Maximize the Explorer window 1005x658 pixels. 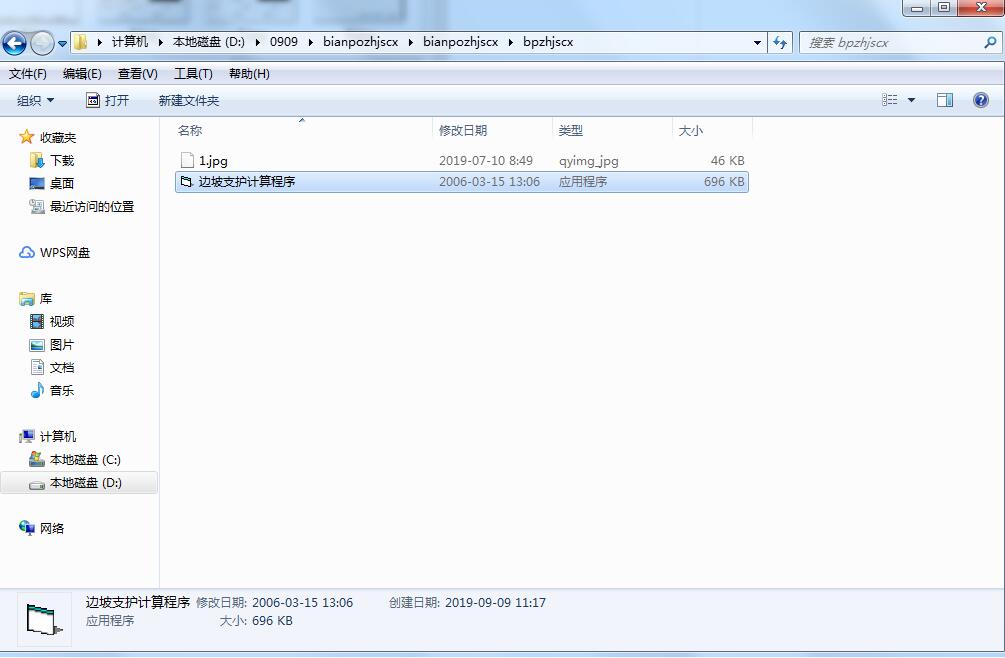point(944,7)
